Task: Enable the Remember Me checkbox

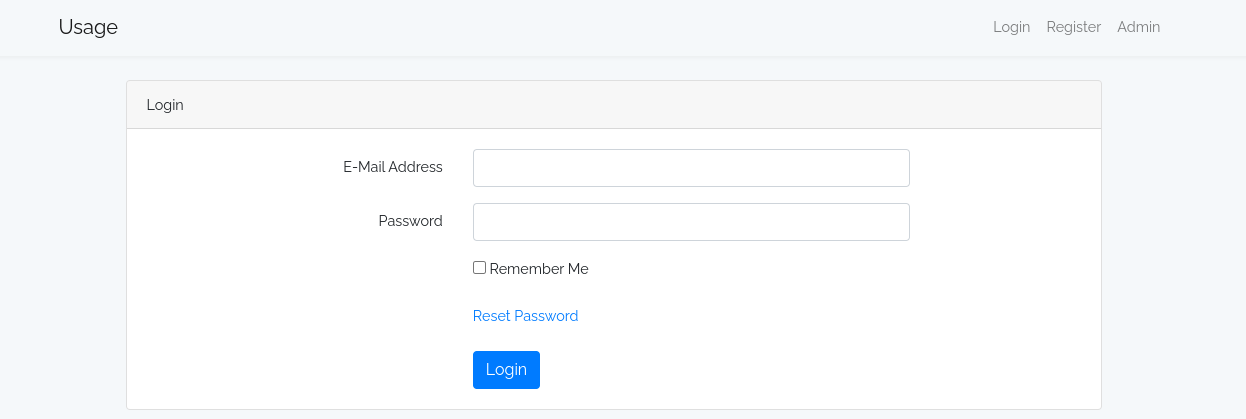Action: (x=479, y=268)
